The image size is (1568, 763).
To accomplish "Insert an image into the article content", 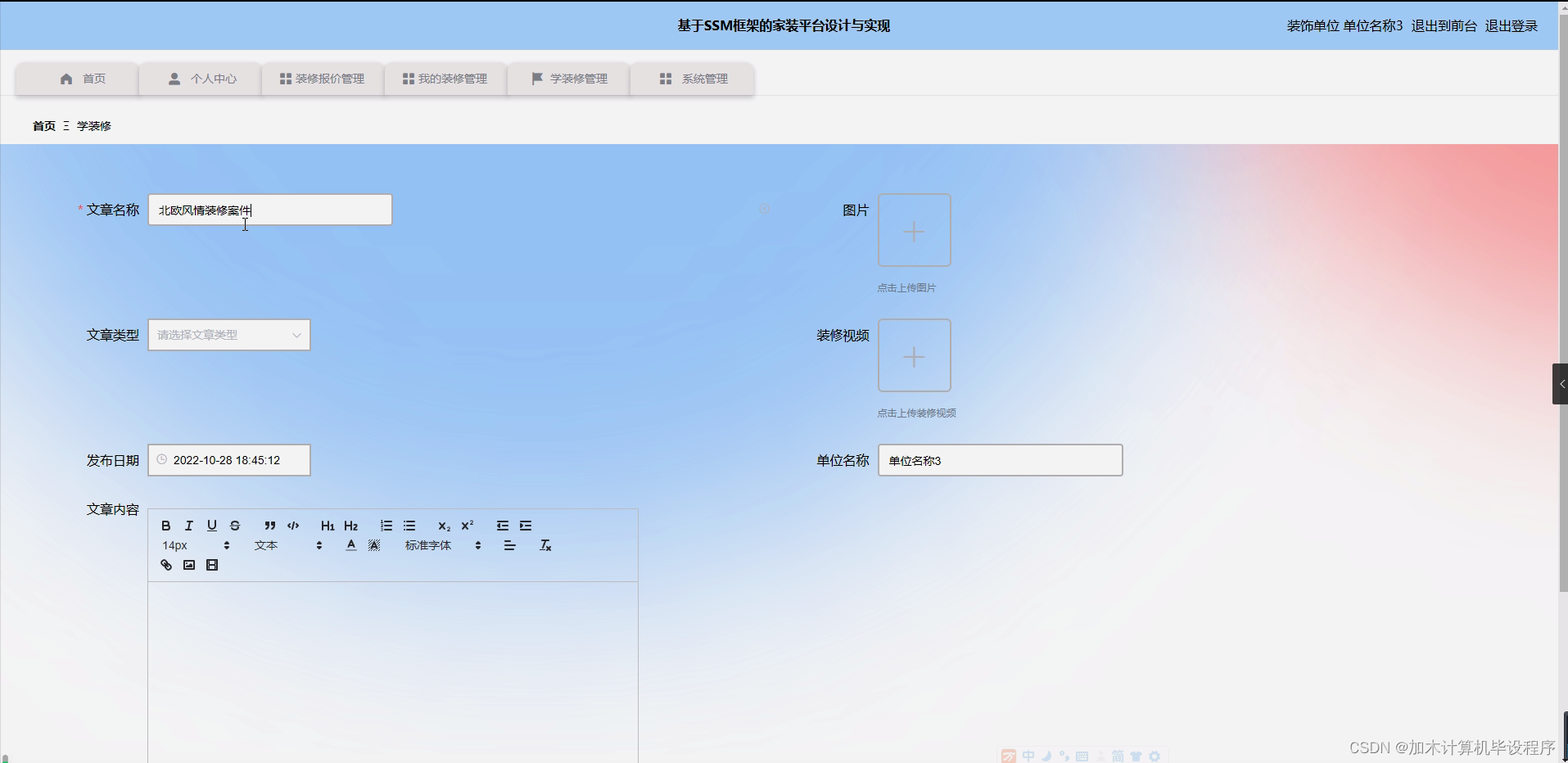I will point(188,564).
